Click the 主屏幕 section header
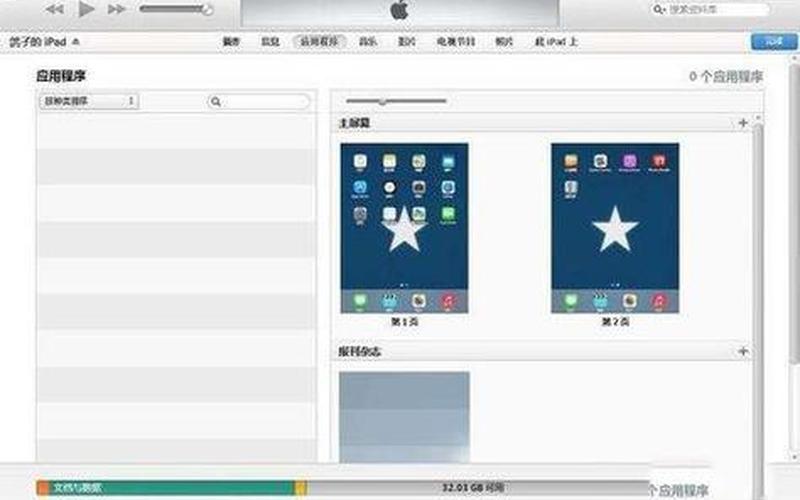Viewport: 800px width, 500px height. pyautogui.click(x=355, y=122)
